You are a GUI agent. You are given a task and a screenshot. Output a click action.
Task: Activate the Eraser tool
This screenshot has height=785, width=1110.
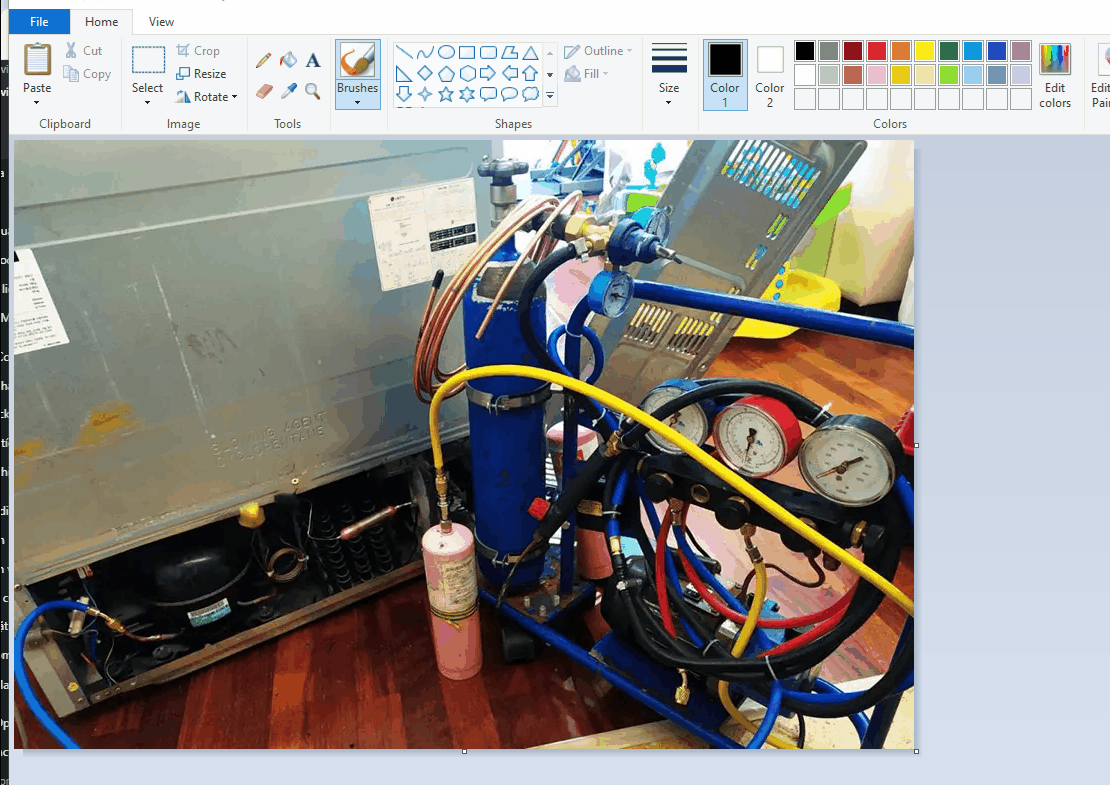pos(264,91)
